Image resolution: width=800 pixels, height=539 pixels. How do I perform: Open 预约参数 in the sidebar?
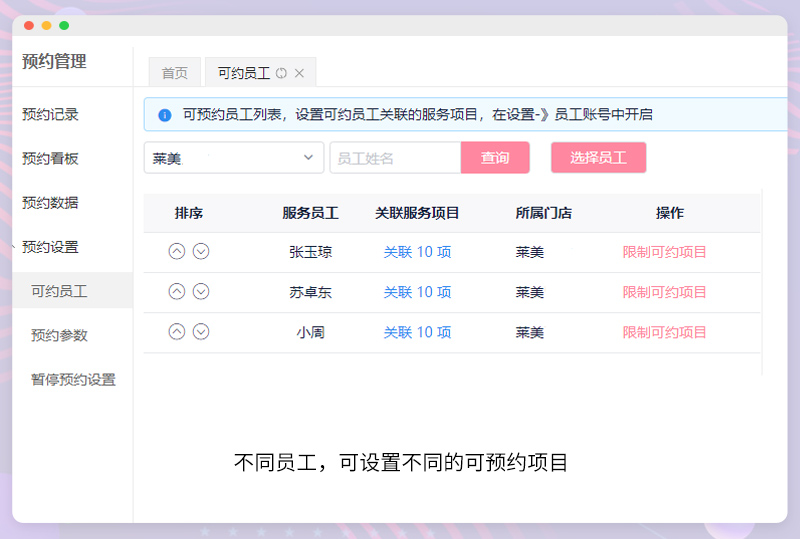(x=59, y=335)
